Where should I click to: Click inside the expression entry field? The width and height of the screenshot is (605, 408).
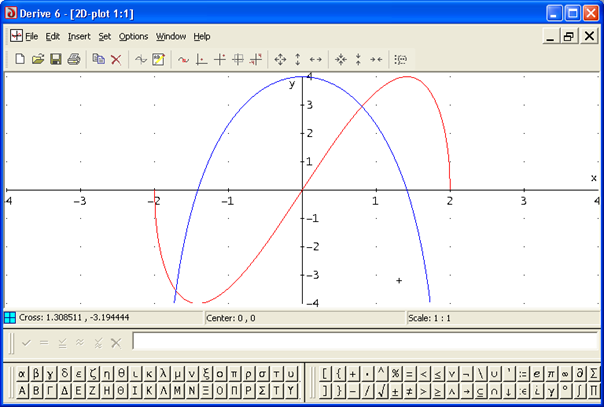tap(360, 342)
